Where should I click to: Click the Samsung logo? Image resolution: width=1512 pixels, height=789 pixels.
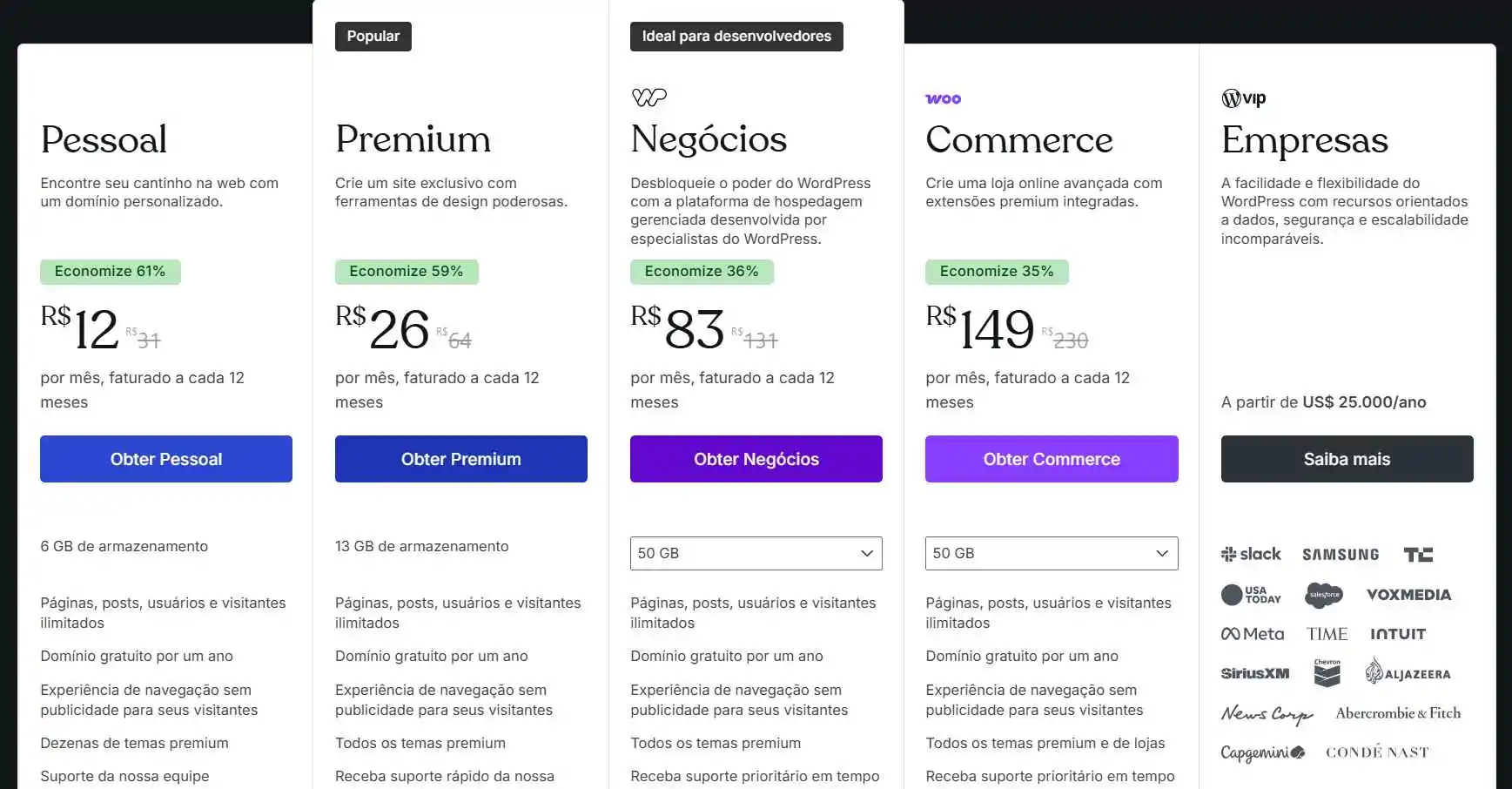click(x=1341, y=554)
